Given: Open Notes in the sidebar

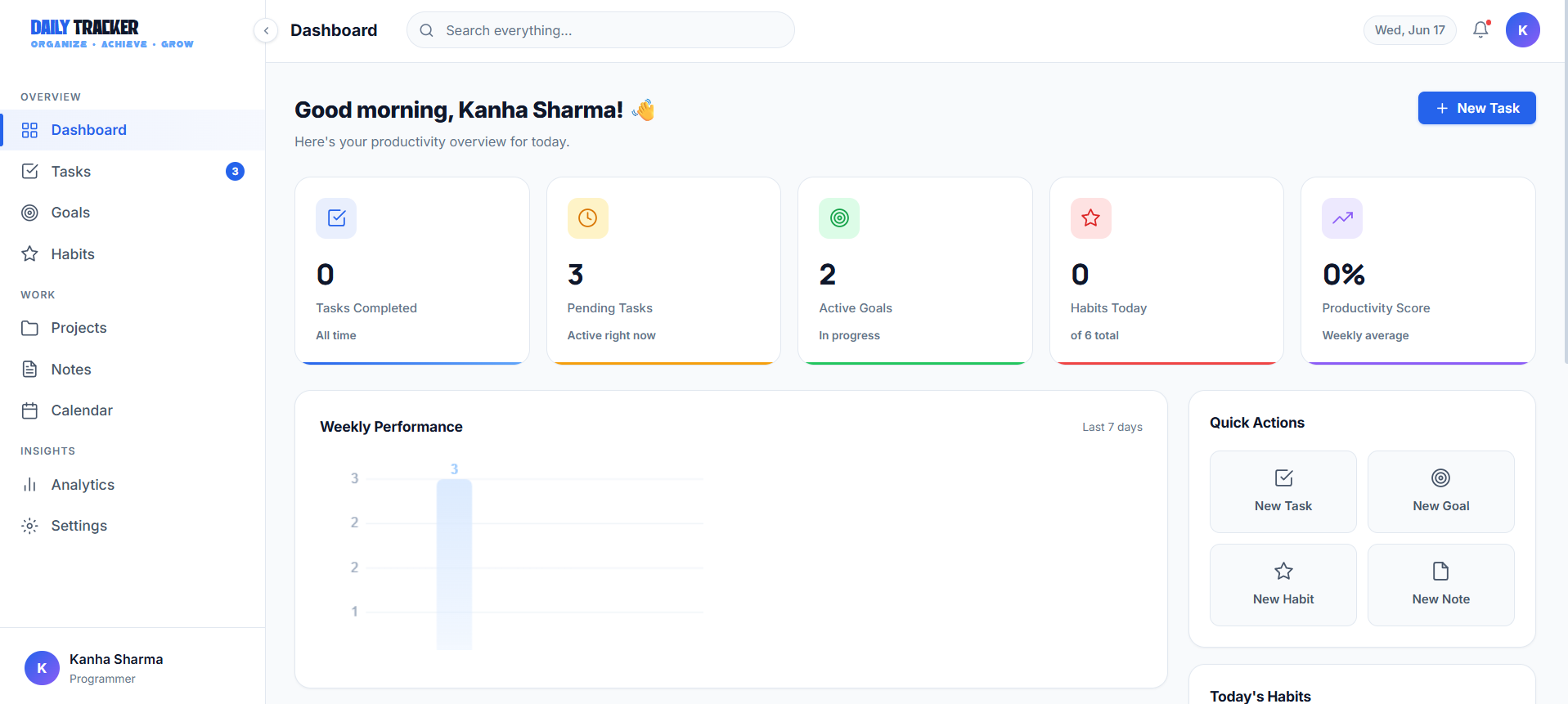Looking at the screenshot, I should coord(133,370).
